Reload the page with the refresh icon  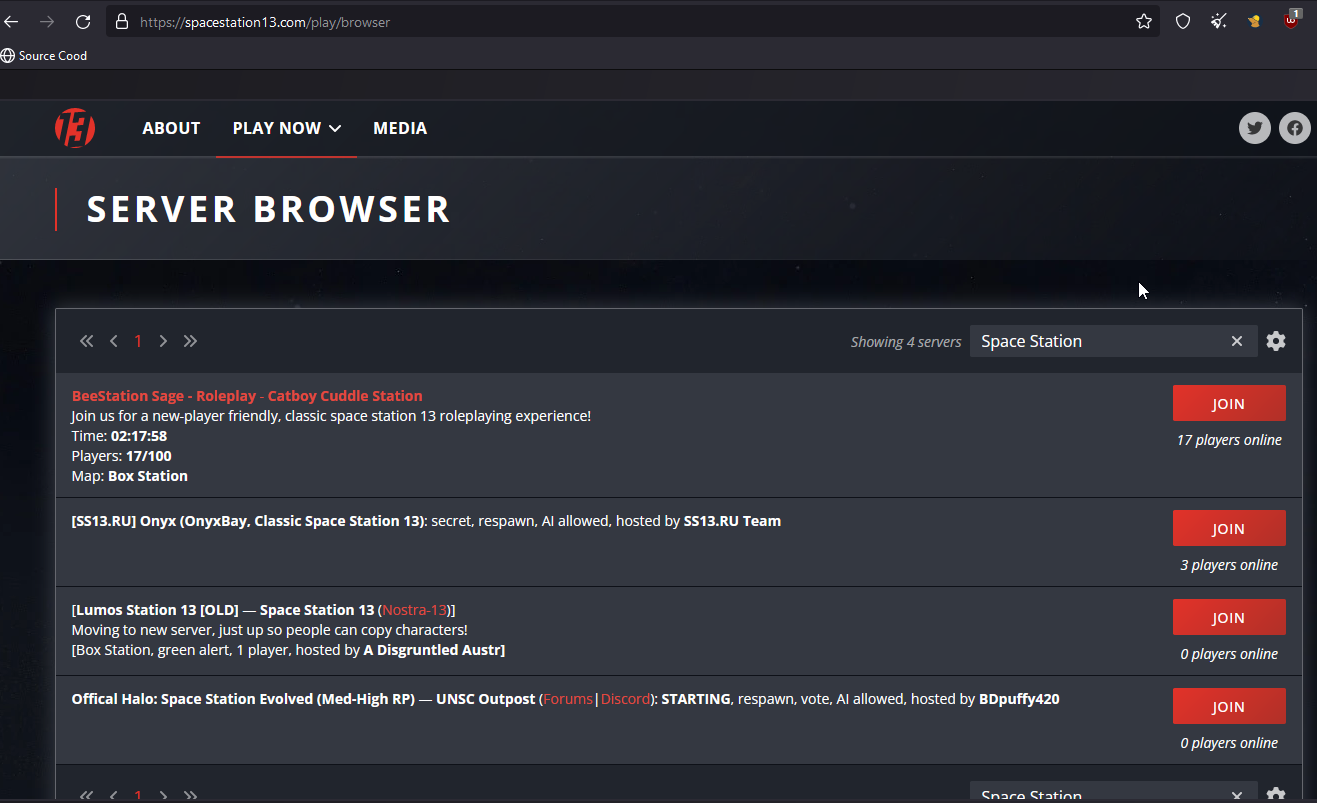click(83, 21)
